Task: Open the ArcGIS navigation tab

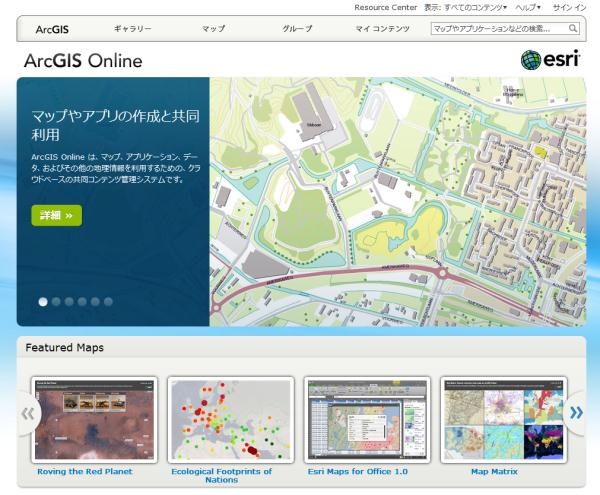Action: click(x=52, y=30)
